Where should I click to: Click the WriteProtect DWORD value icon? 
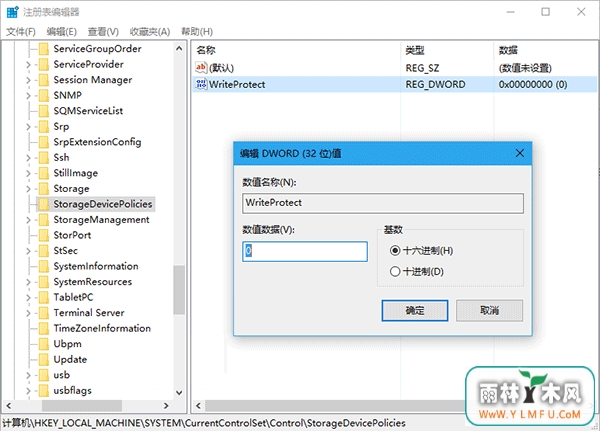tap(201, 84)
